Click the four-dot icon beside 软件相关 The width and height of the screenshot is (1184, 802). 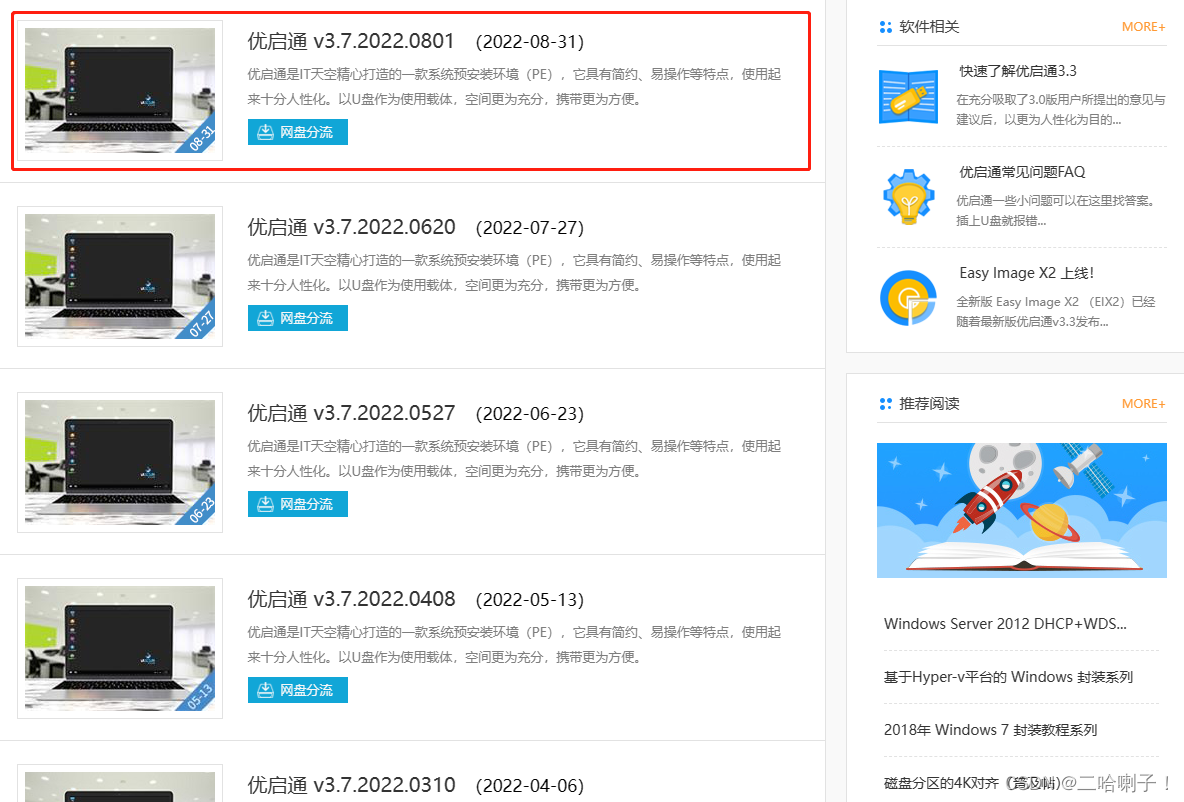[886, 27]
